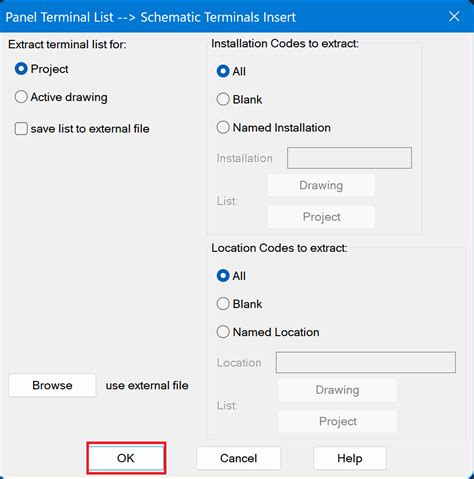
Task: Open Help for this dialog
Action: click(x=349, y=458)
